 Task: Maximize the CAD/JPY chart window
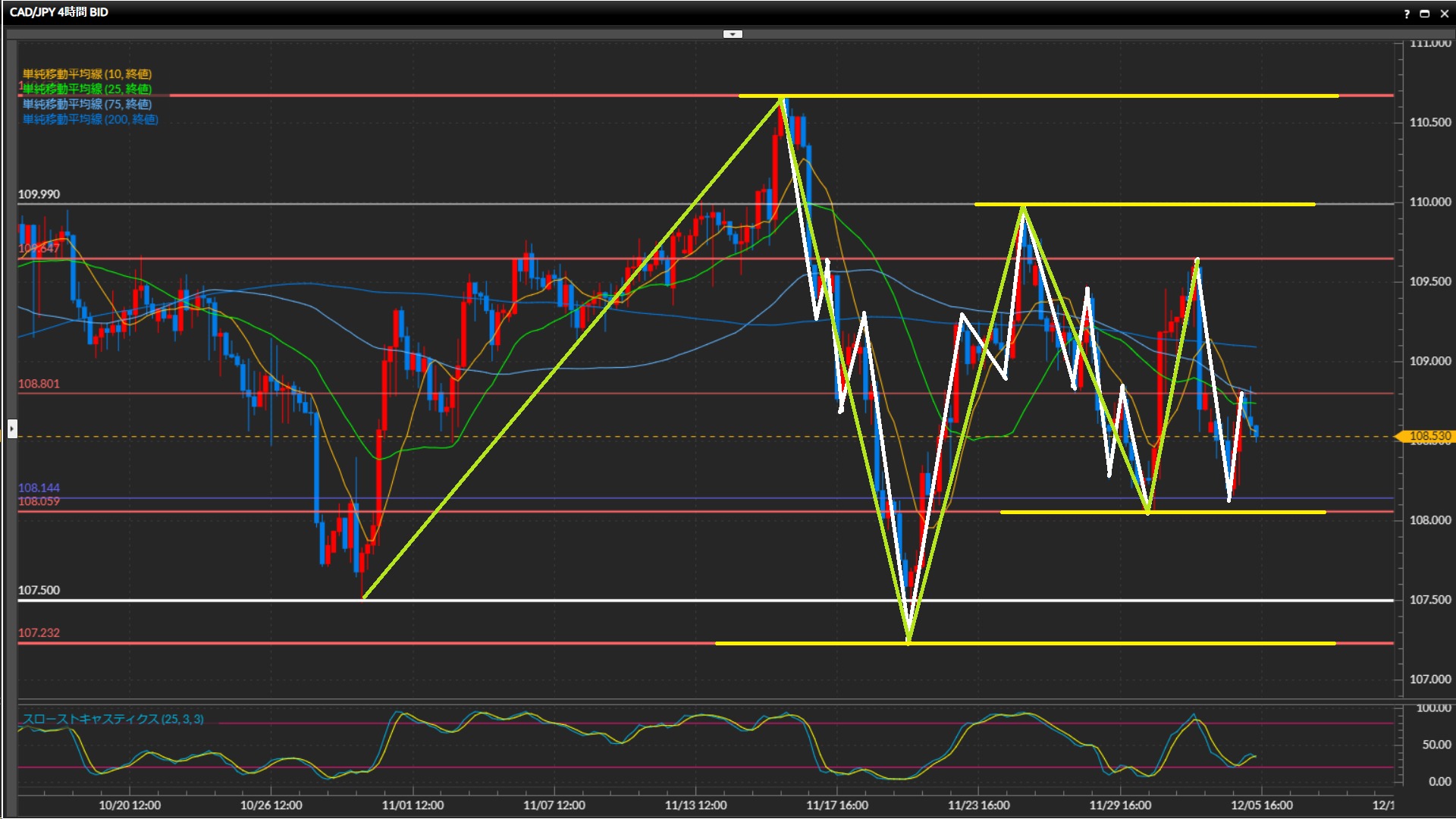tap(1424, 13)
